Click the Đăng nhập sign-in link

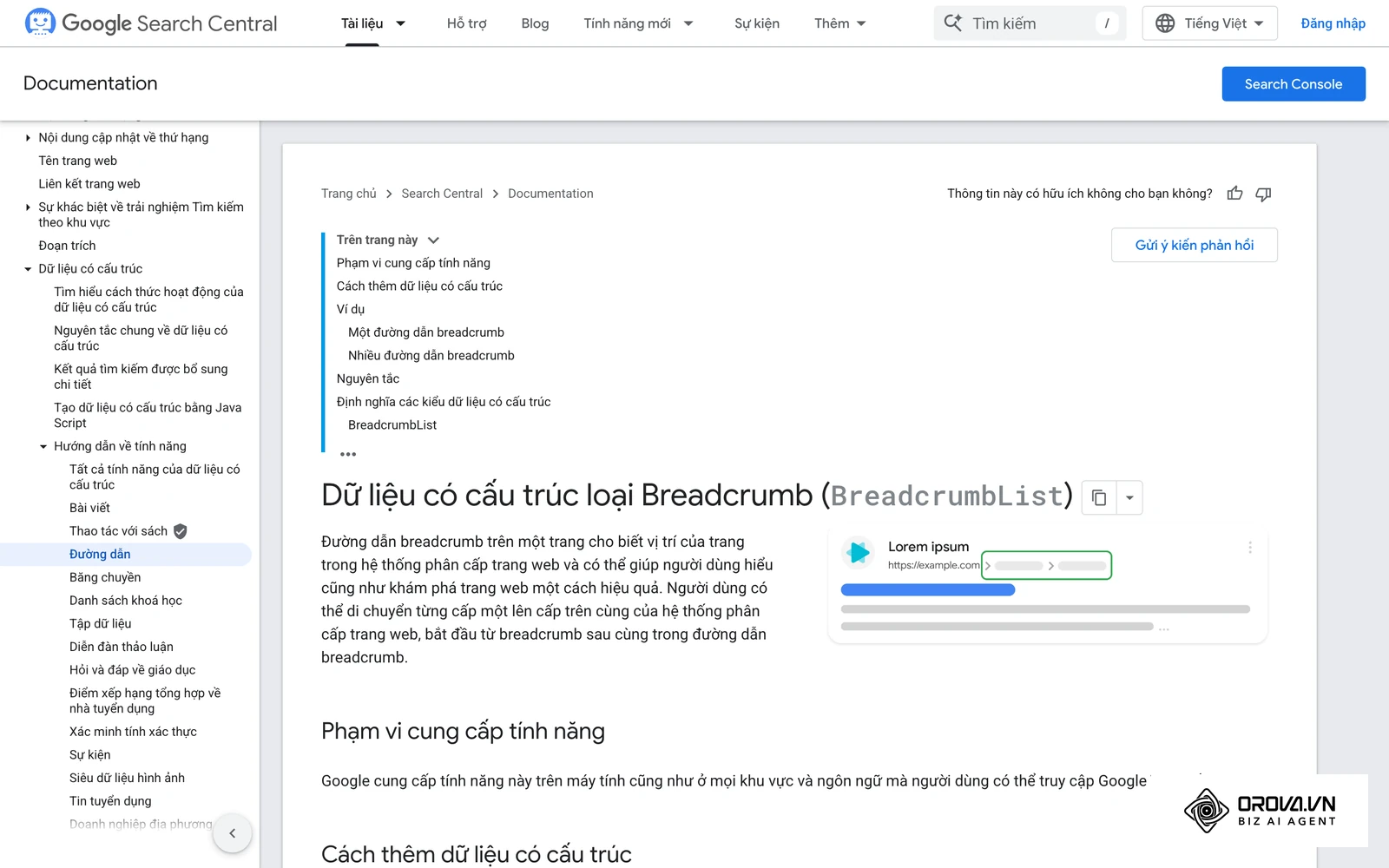(x=1333, y=23)
